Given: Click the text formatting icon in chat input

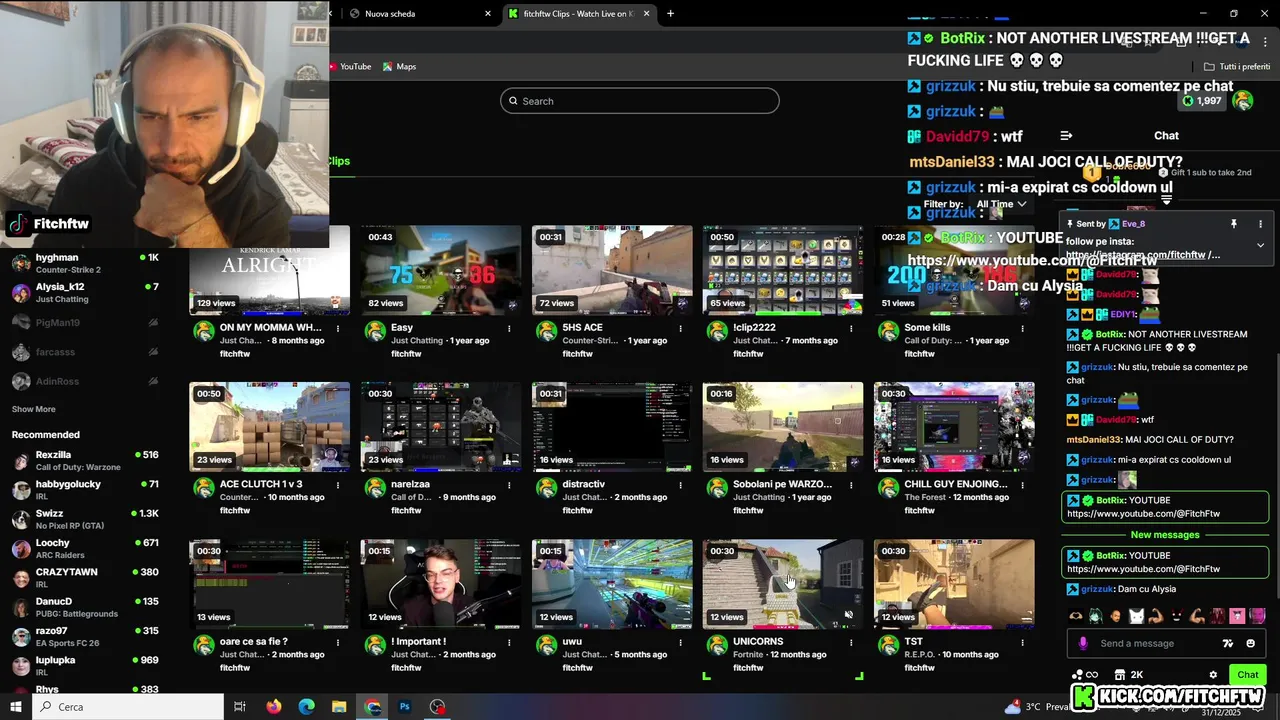Looking at the screenshot, I should pos(1228,643).
